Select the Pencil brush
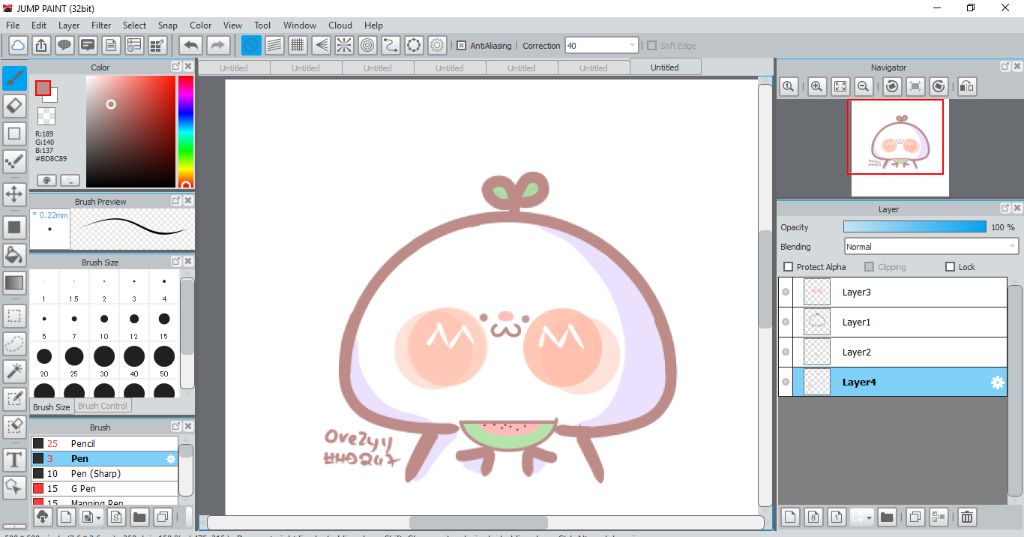The image size is (1024, 537). coord(104,444)
